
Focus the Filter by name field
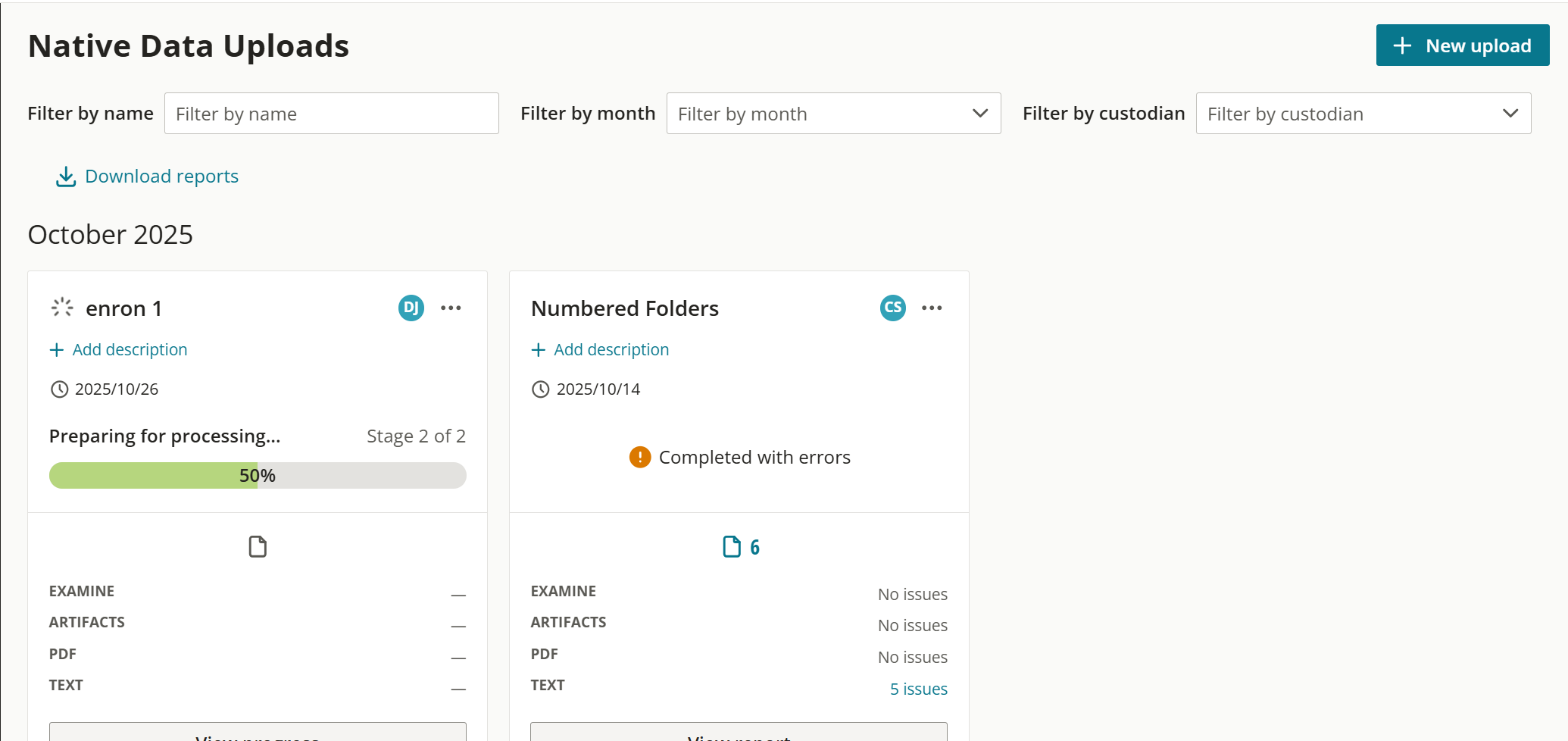(x=331, y=114)
